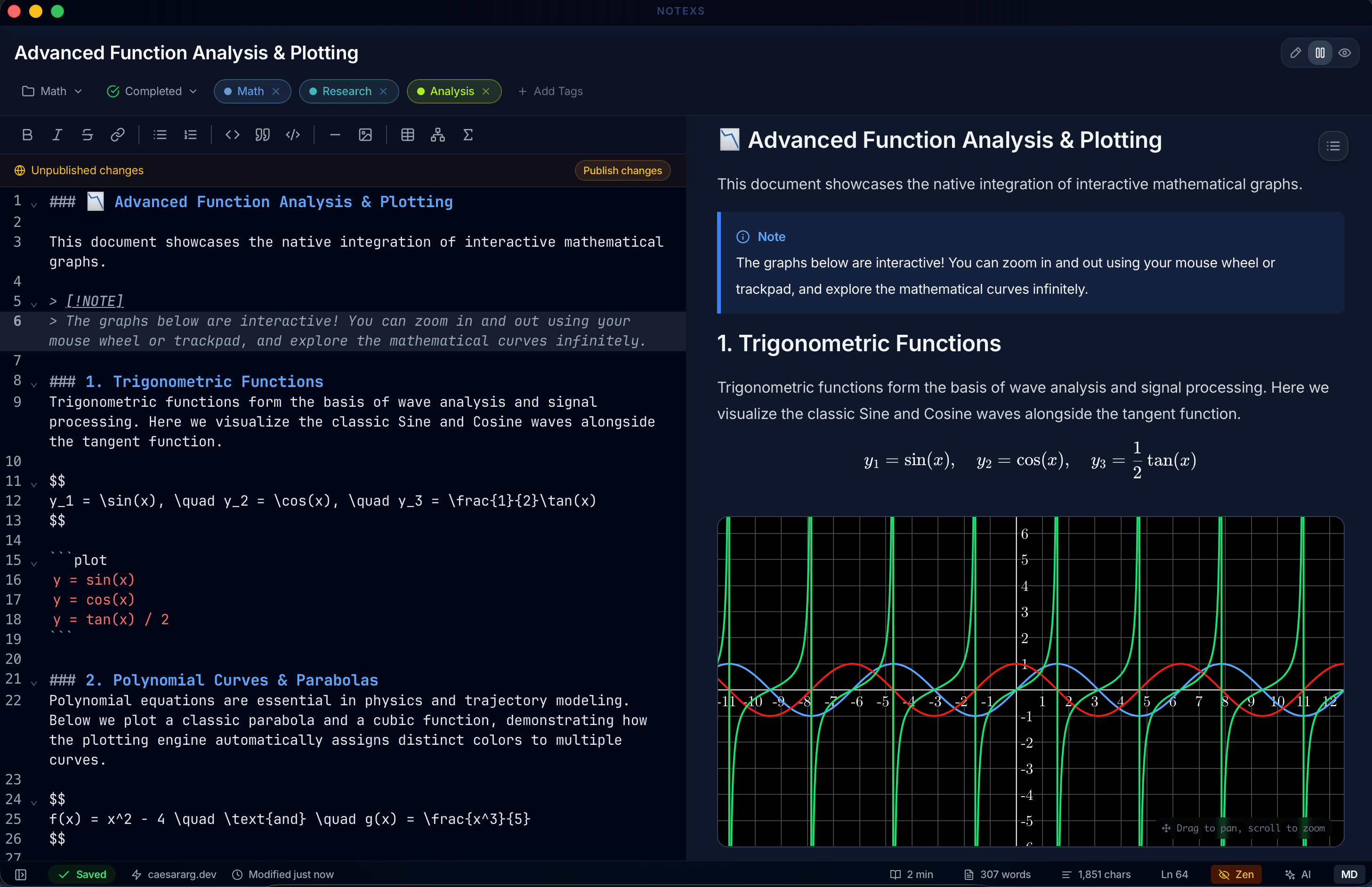The image size is (1372, 887).
Task: Collapse the note block fold on line 5
Action: point(34,304)
